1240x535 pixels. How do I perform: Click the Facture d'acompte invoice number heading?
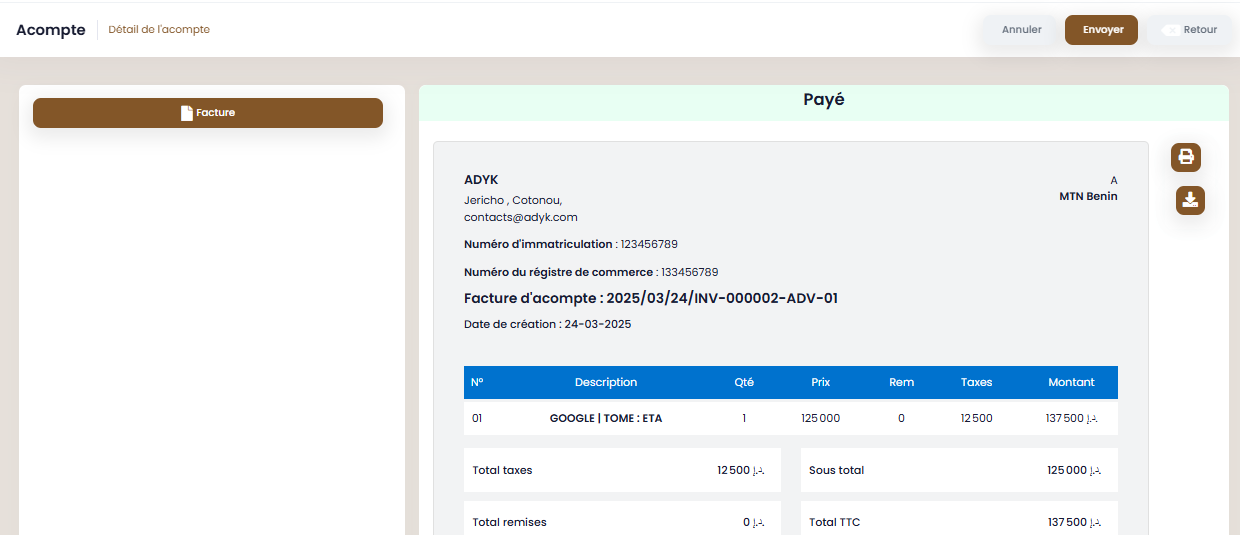tap(651, 298)
